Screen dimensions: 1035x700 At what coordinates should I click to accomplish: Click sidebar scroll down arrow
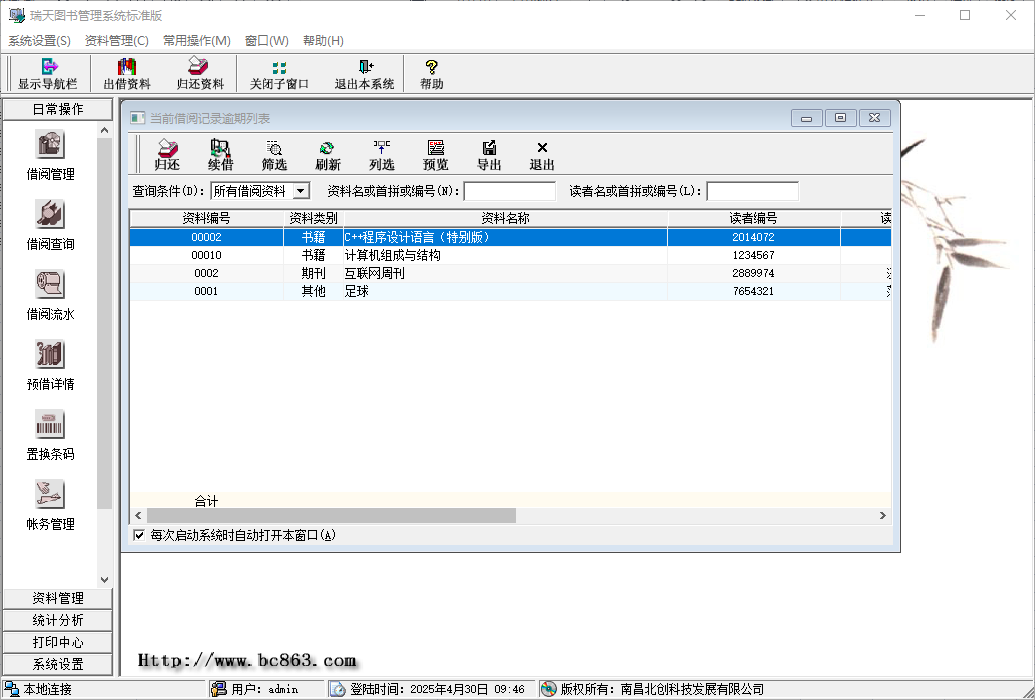tap(104, 580)
